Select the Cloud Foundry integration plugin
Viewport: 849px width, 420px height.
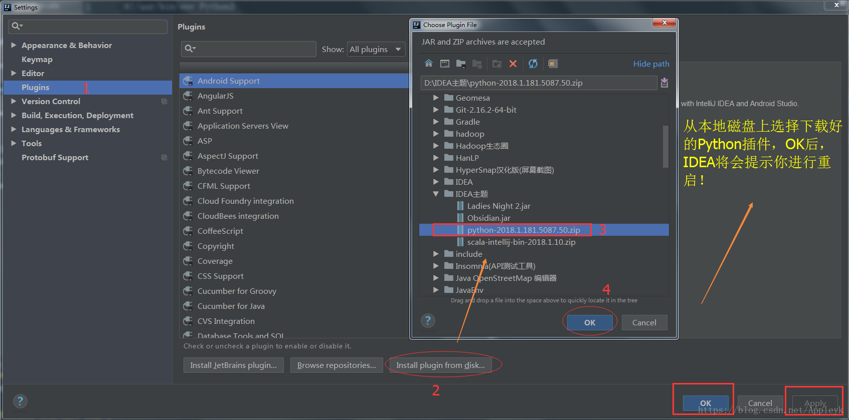(245, 201)
